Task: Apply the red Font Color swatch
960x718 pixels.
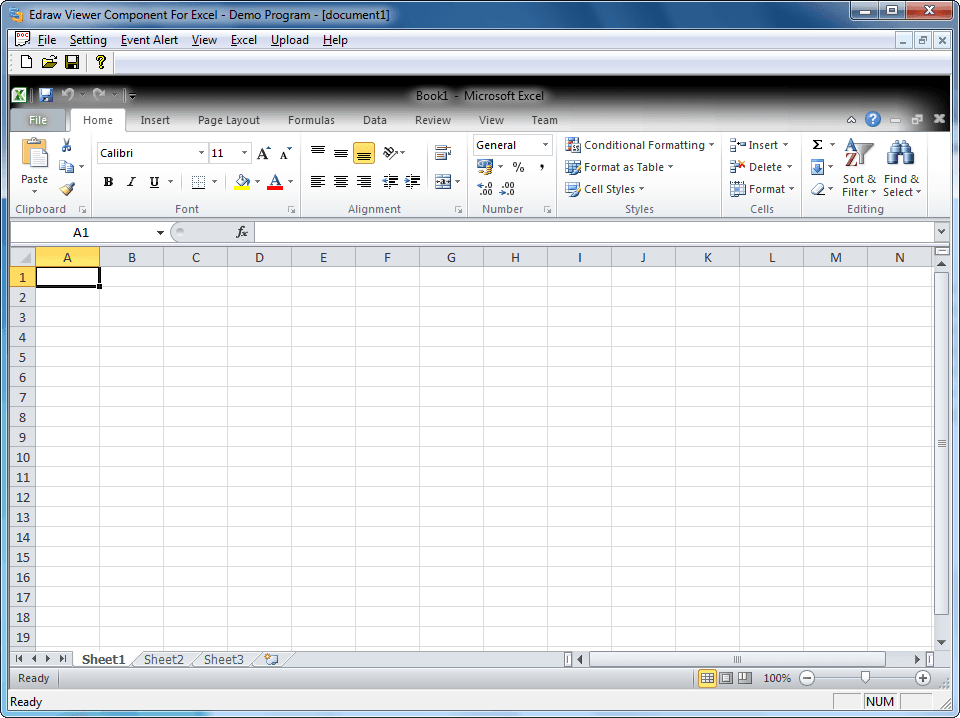Action: click(275, 181)
